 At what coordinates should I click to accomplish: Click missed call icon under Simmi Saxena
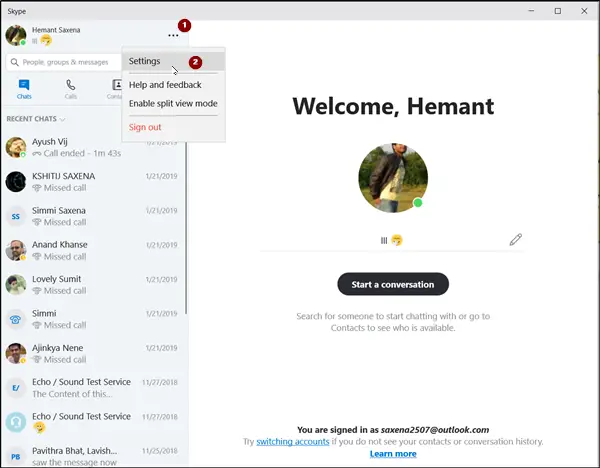tap(37, 222)
